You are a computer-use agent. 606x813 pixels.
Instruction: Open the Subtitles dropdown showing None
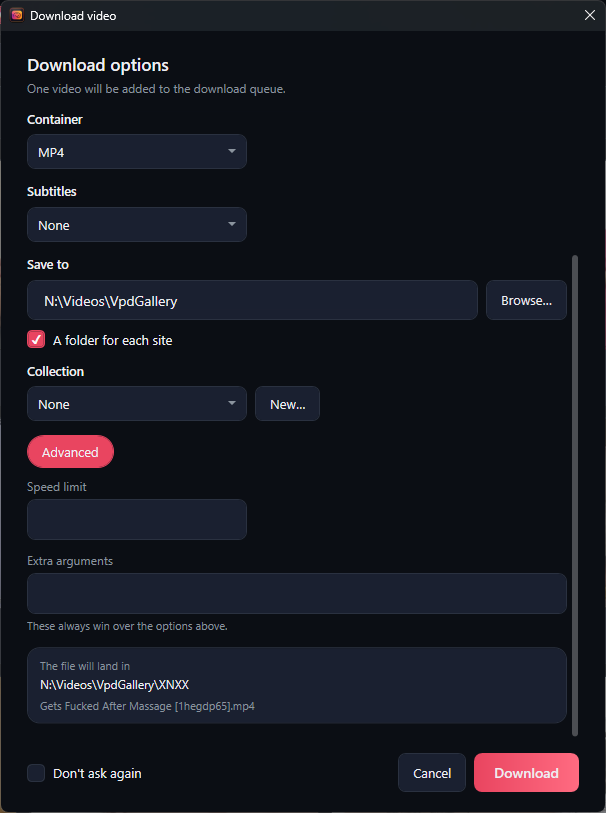click(137, 225)
